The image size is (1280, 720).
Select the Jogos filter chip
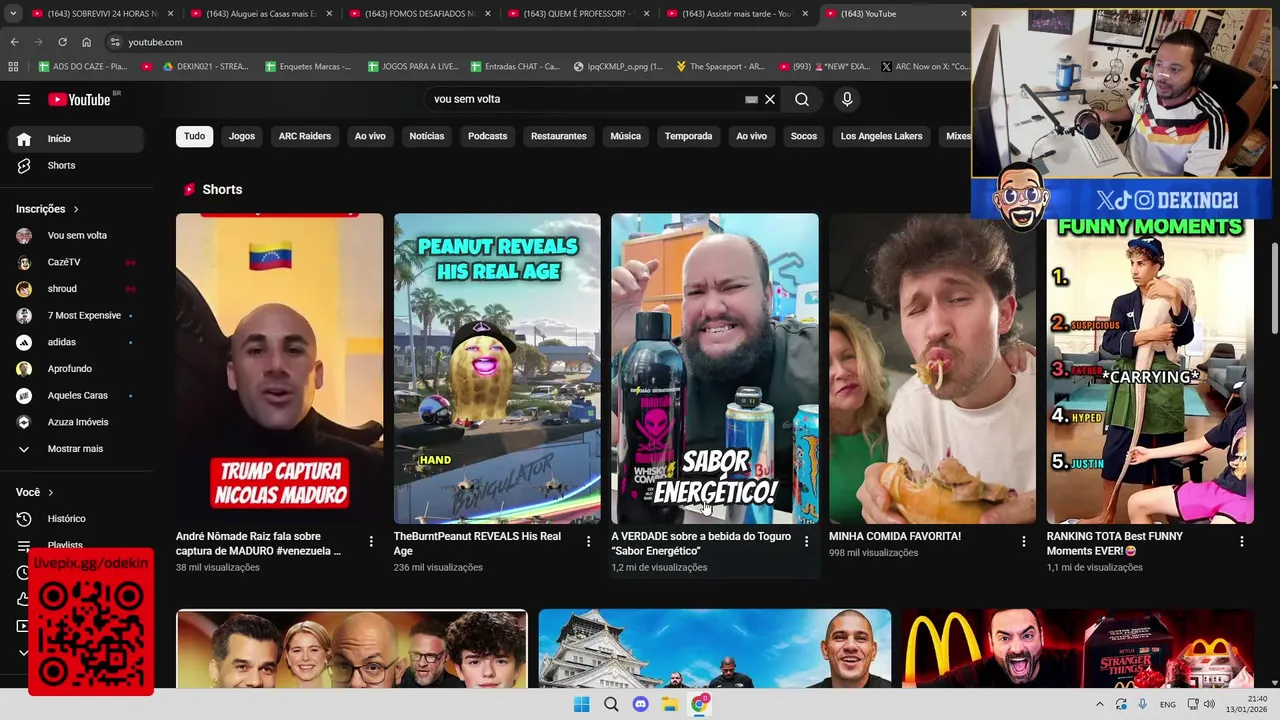point(242,136)
